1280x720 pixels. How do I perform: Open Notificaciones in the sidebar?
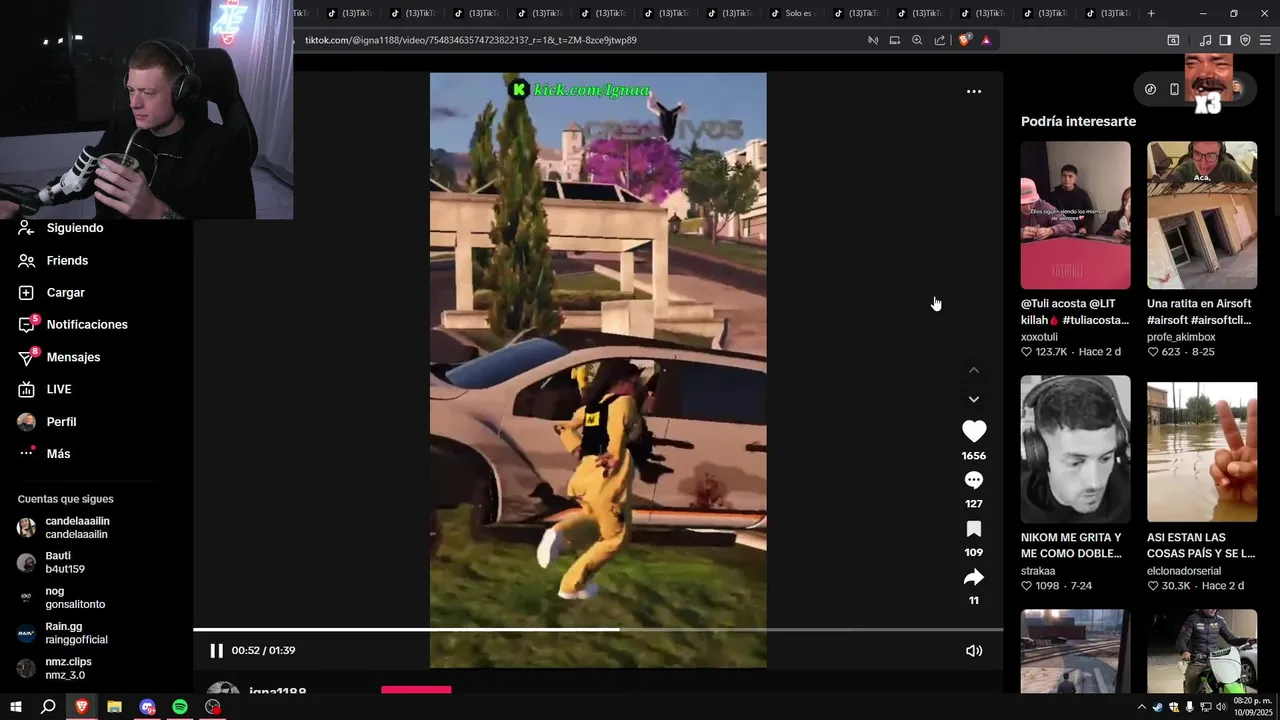(x=87, y=324)
